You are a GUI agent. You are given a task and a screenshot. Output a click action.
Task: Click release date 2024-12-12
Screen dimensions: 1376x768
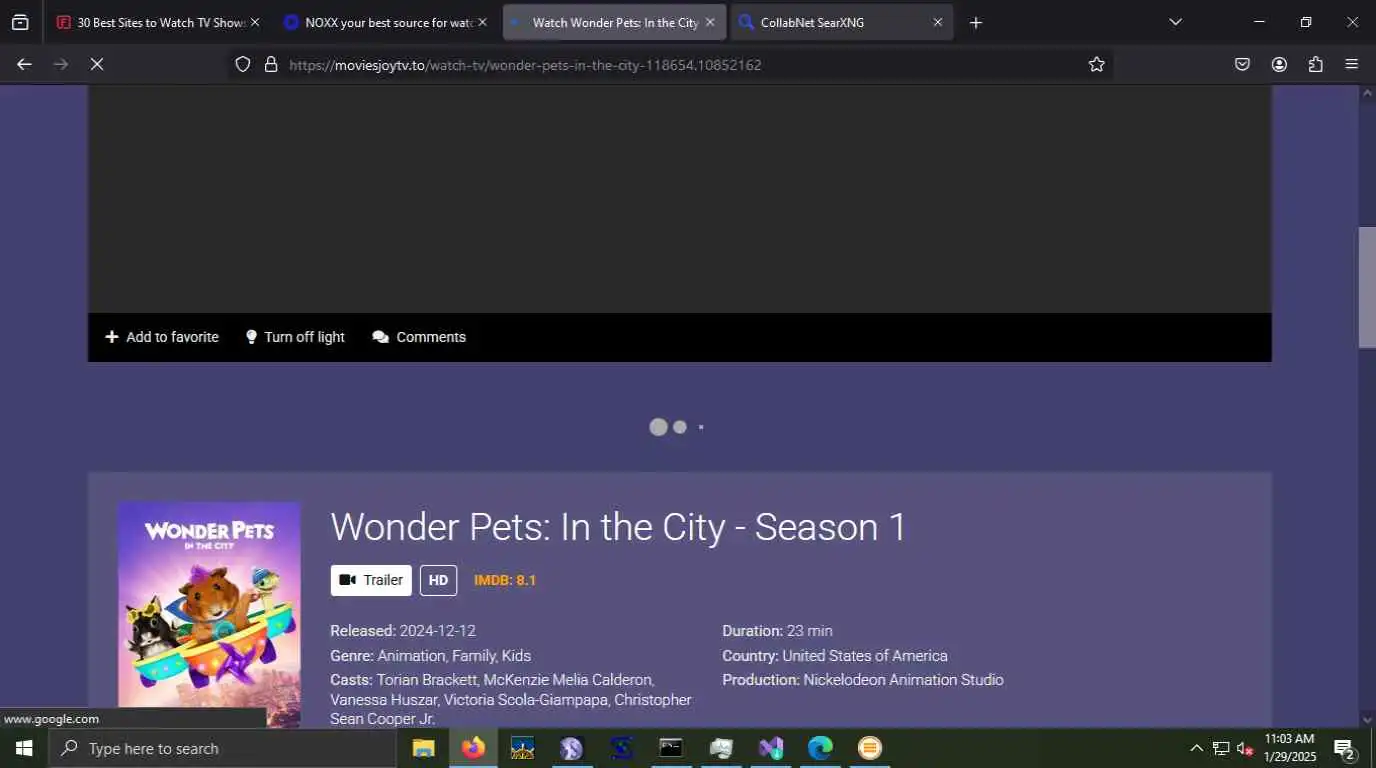click(x=437, y=631)
